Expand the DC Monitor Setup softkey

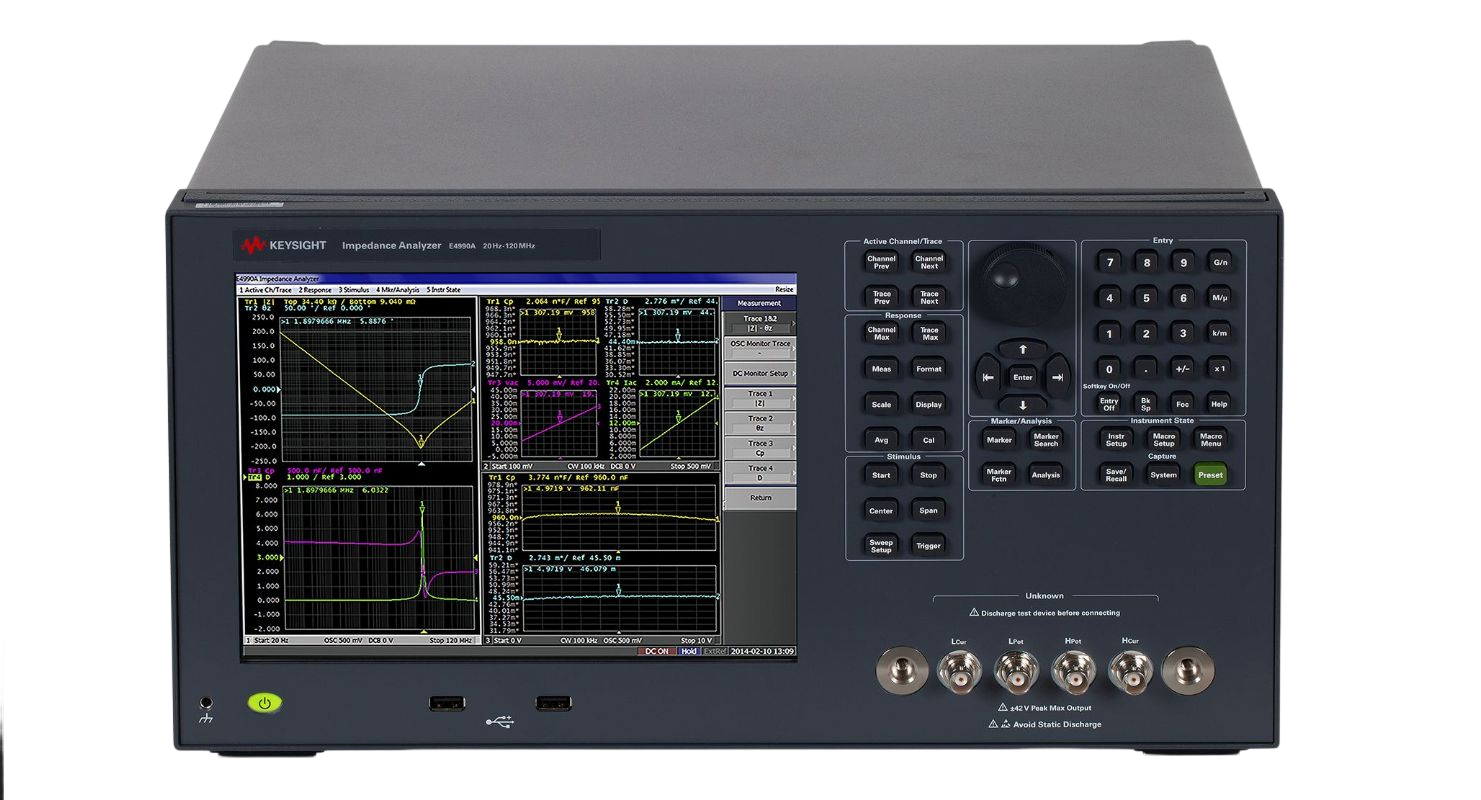pyautogui.click(x=760, y=373)
